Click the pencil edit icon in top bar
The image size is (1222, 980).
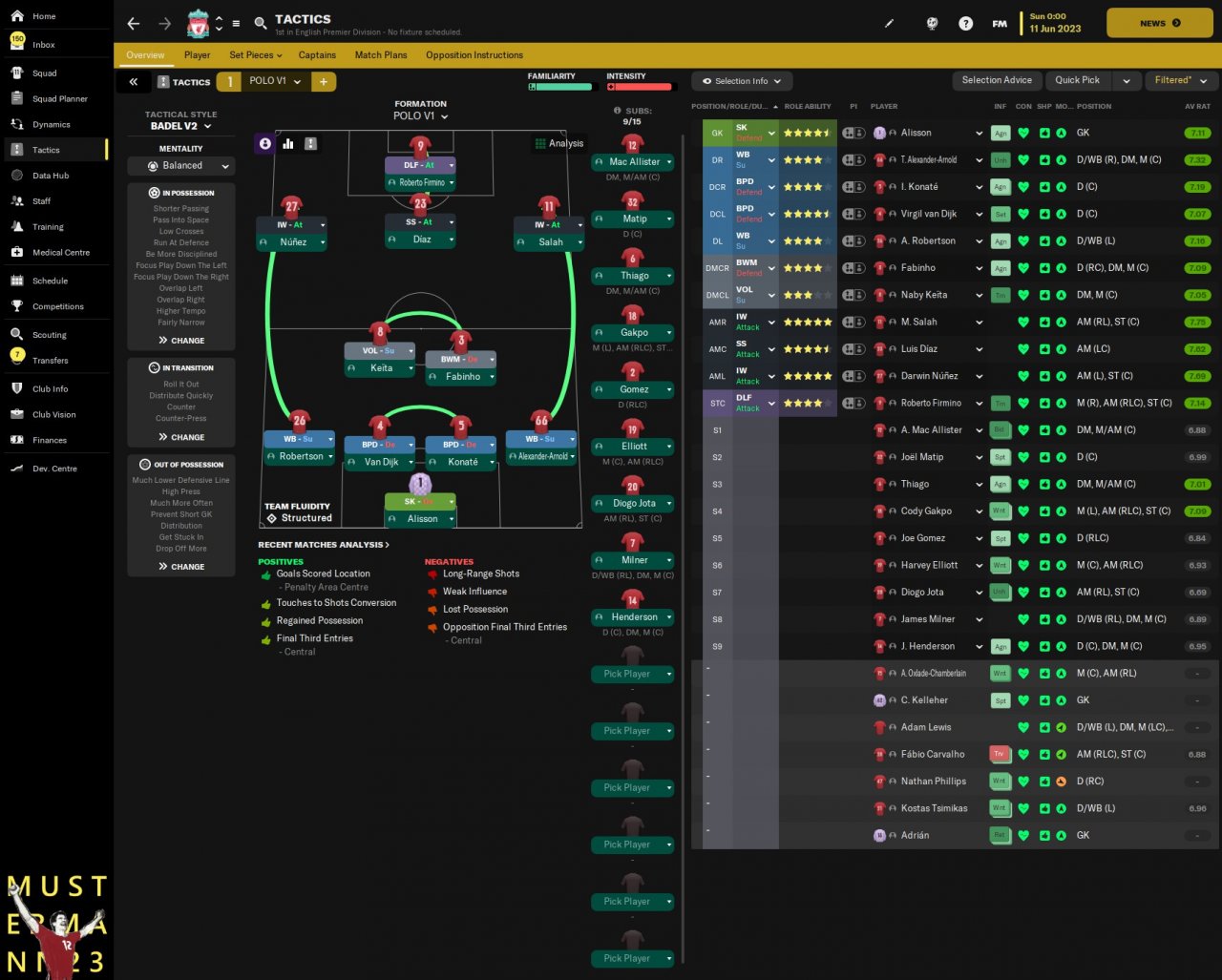coord(890,23)
